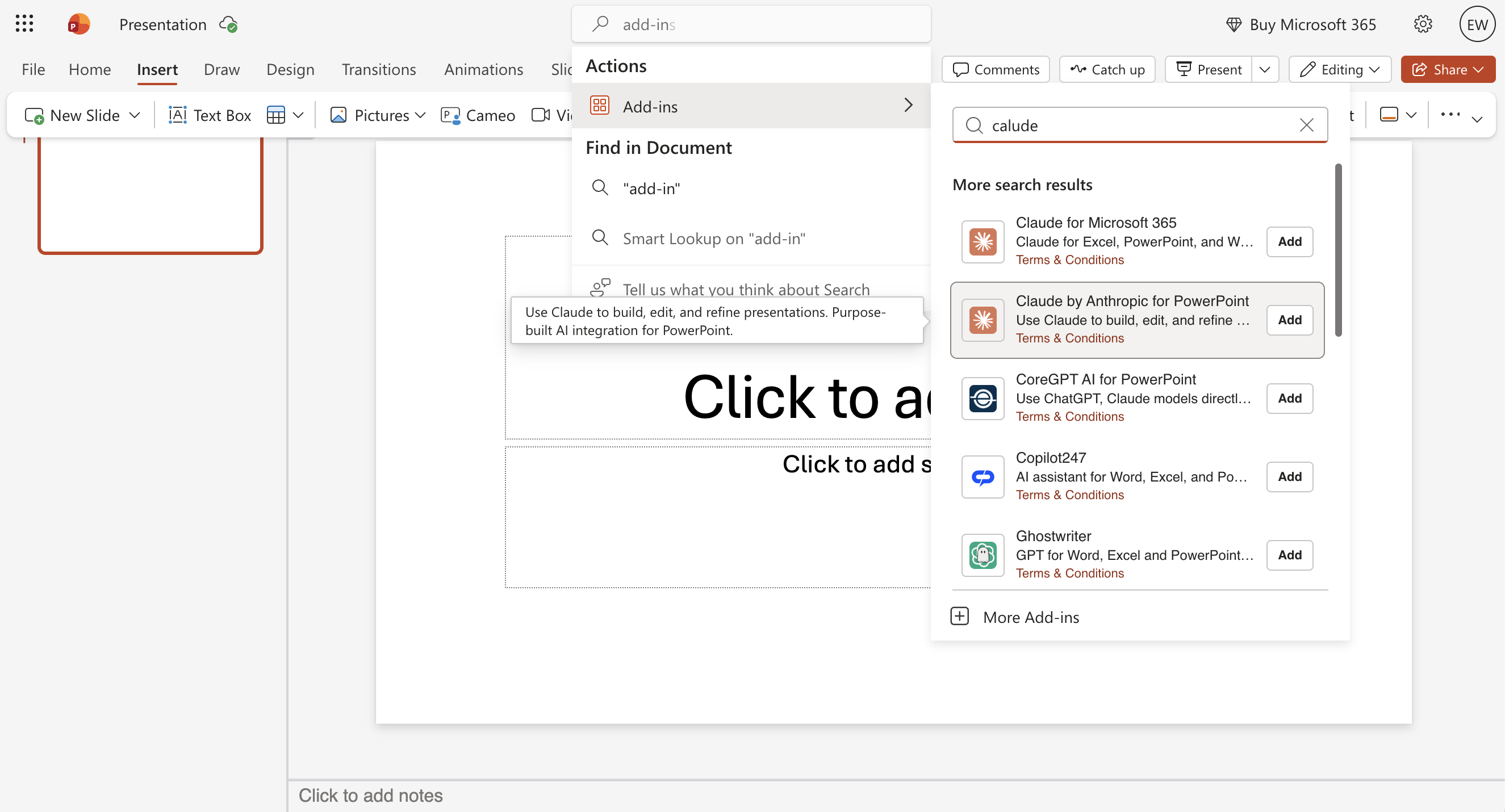Click More Add-ins link

[1031, 617]
